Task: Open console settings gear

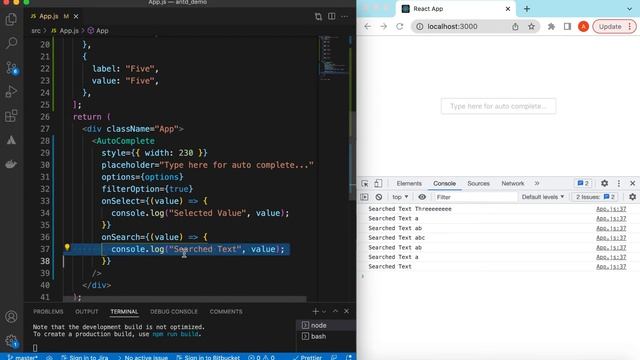Action: pos(632,197)
